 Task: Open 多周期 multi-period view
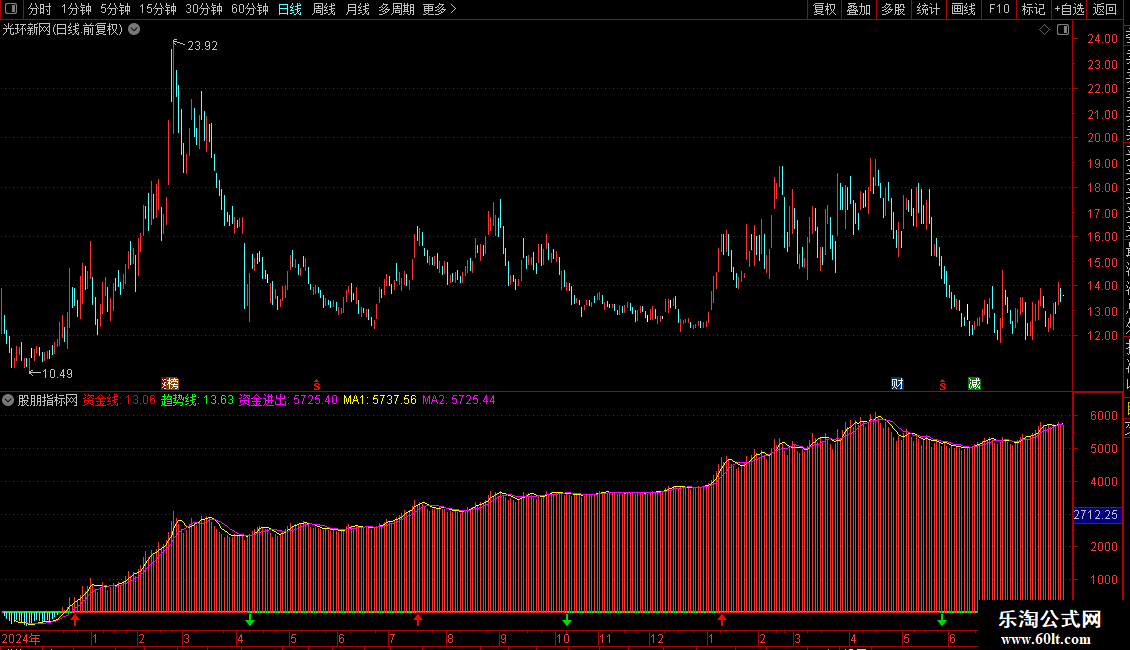(396, 9)
